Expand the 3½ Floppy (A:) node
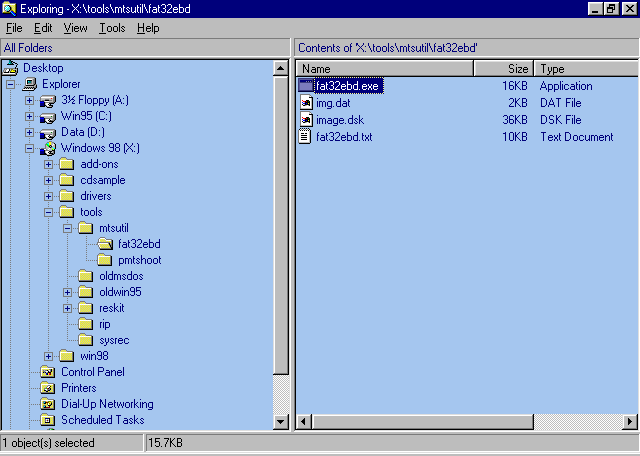 pos(29,100)
